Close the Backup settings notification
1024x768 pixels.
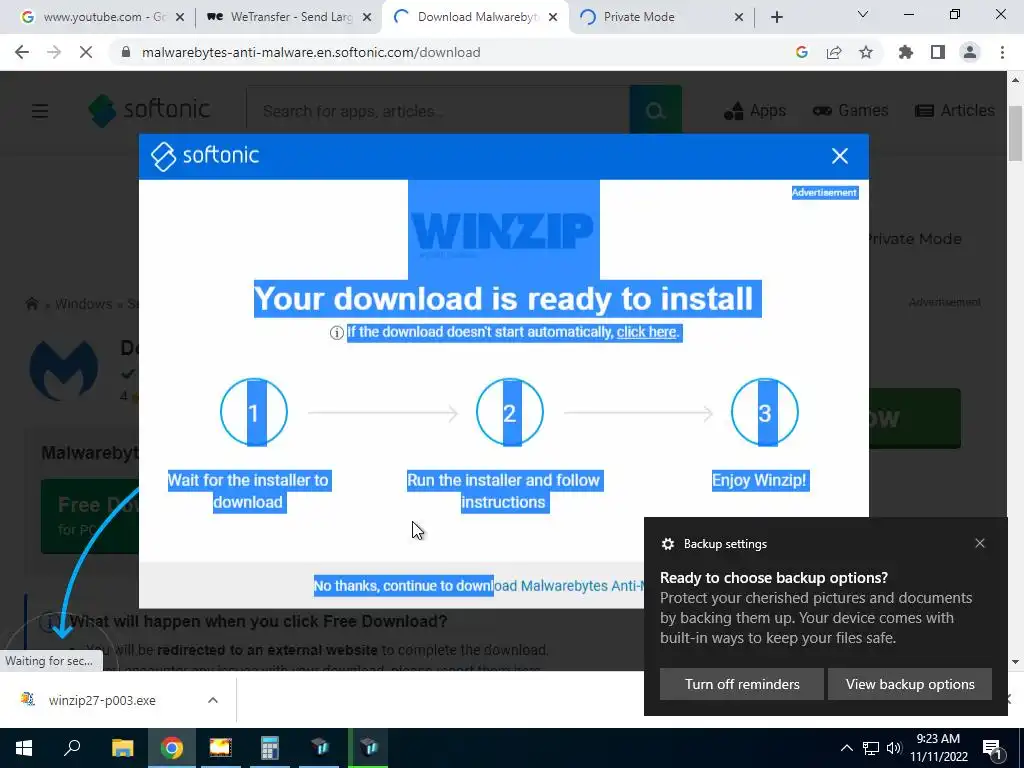coord(980,543)
